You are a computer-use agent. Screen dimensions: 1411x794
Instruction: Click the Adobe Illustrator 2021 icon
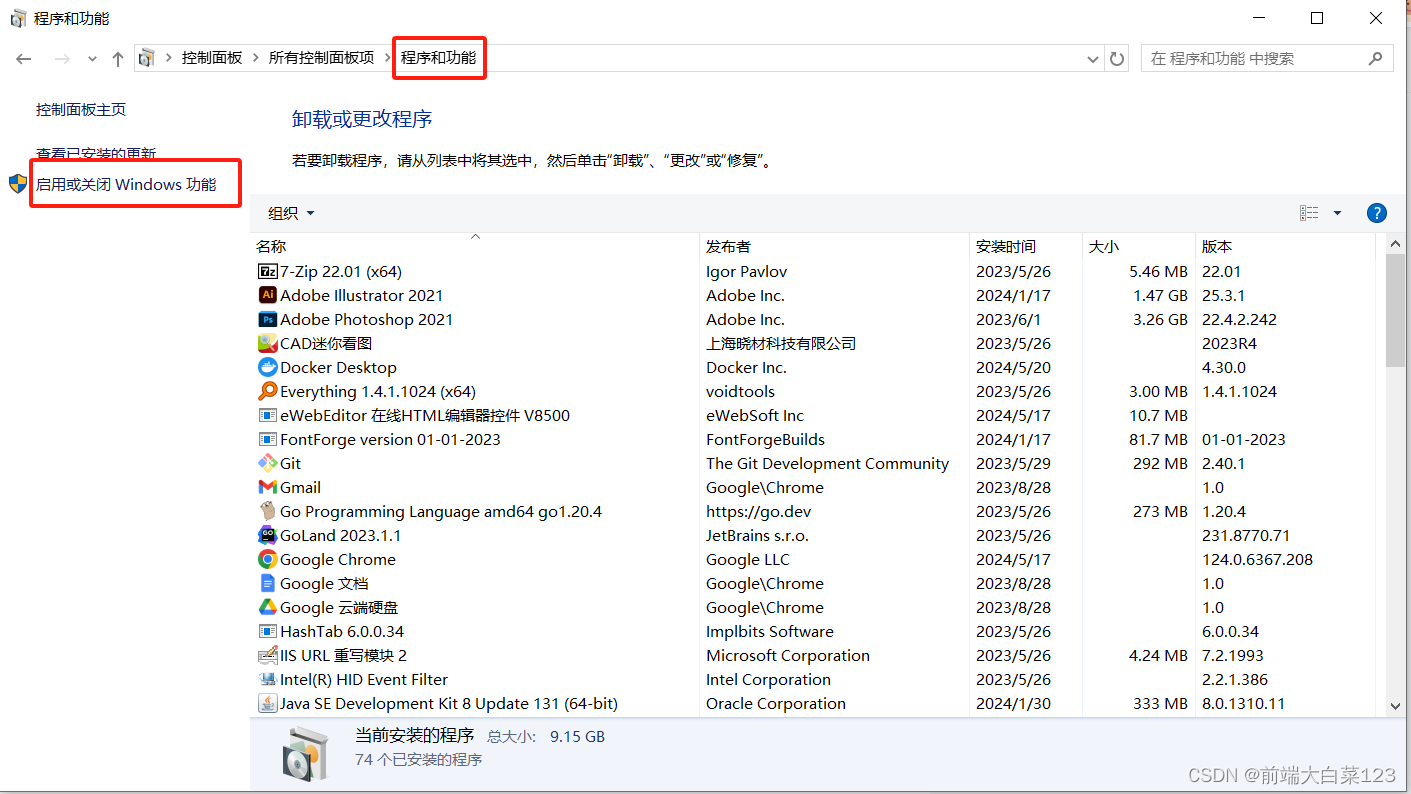coord(267,295)
